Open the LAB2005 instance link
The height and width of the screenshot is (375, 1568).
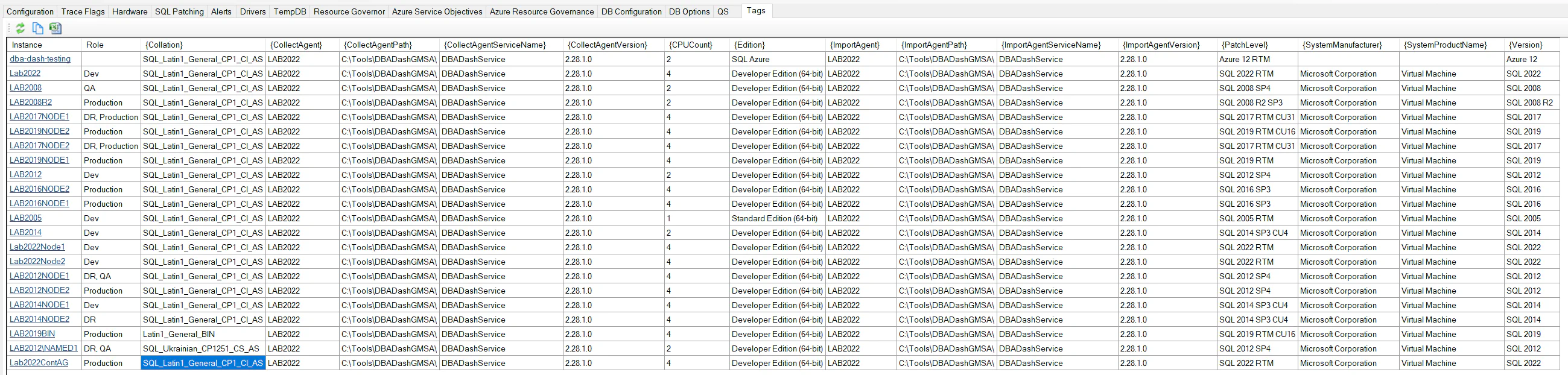(x=25, y=218)
